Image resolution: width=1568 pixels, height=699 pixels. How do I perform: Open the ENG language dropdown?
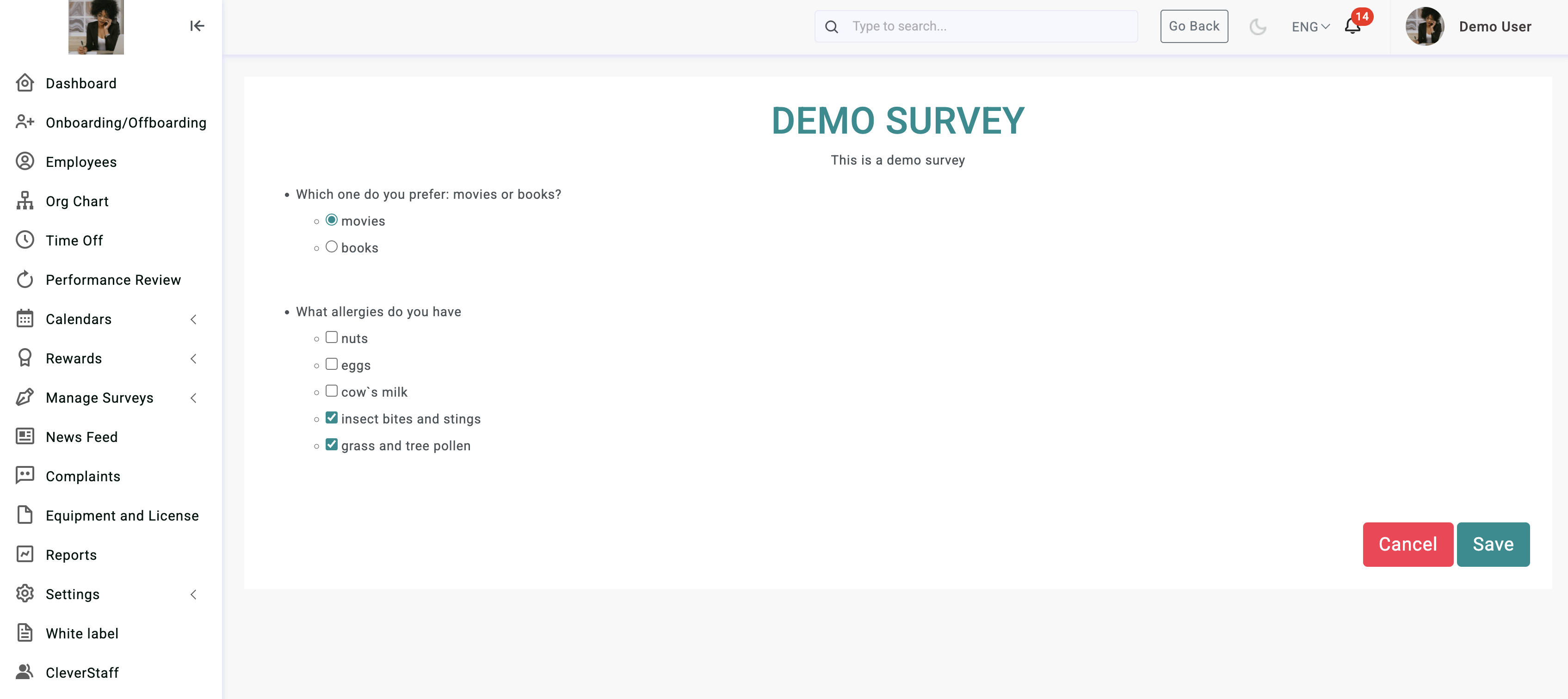(1310, 27)
